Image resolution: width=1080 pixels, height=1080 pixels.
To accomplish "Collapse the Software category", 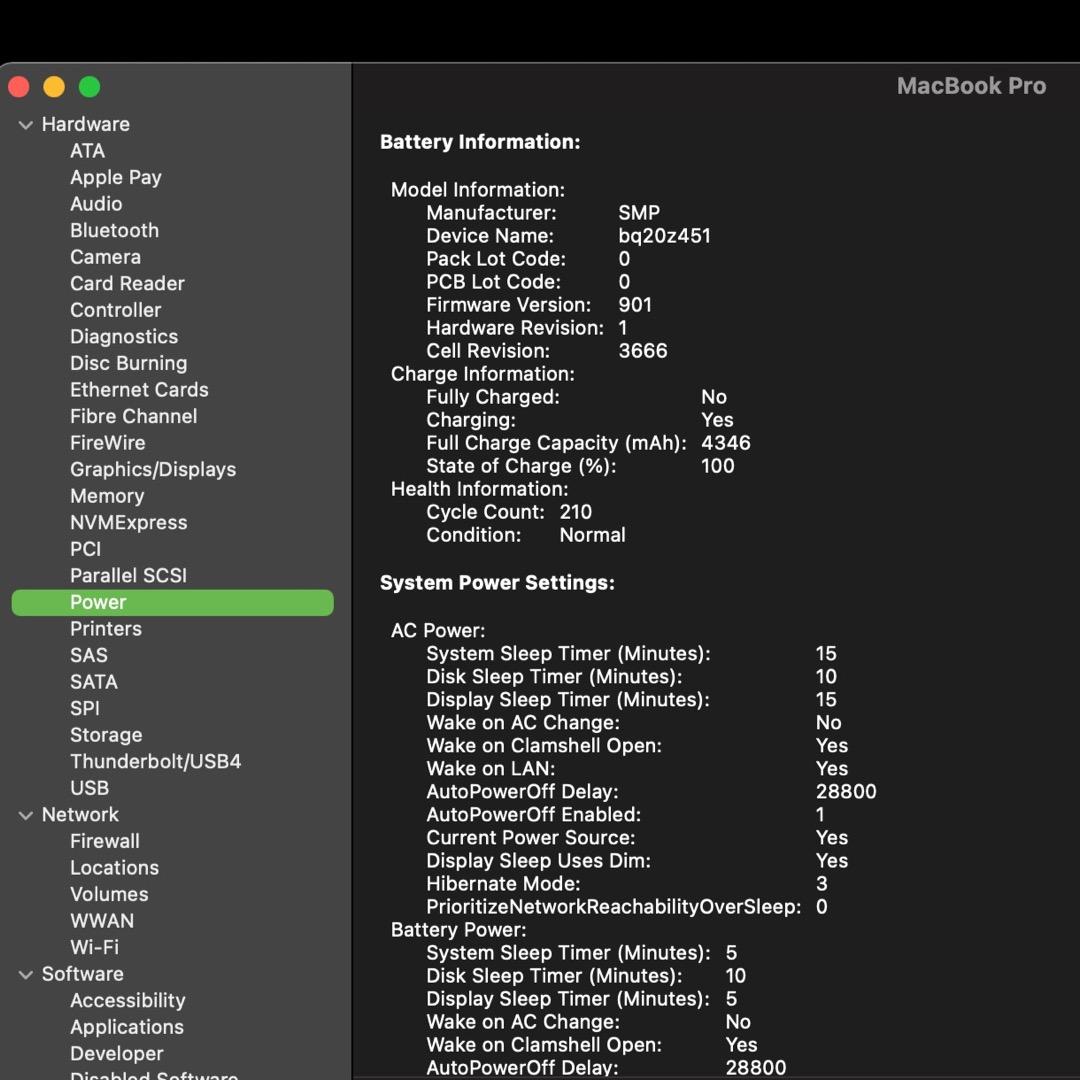I will click(x=25, y=974).
